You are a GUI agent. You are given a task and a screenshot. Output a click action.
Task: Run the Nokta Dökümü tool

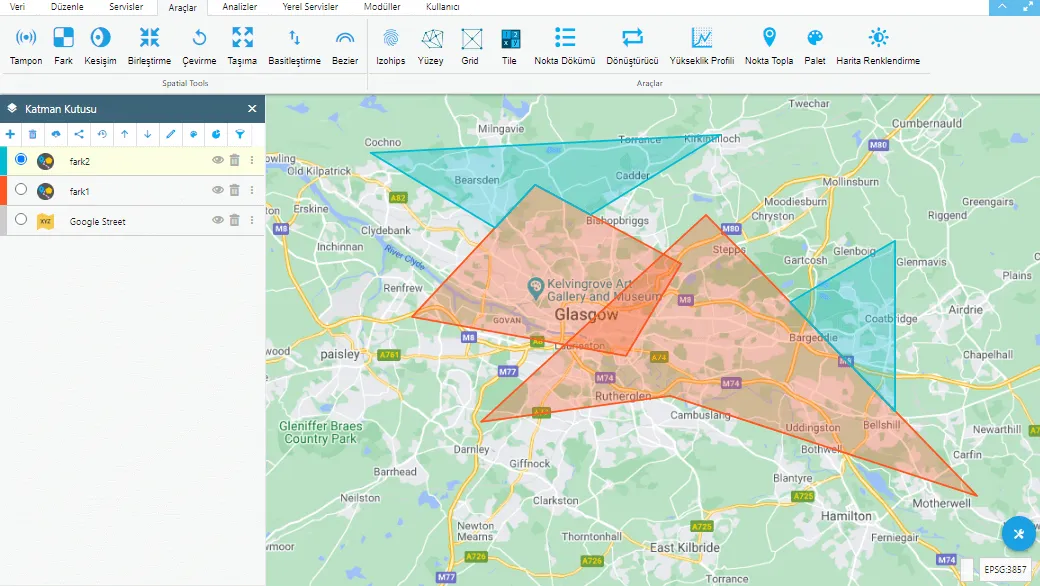pyautogui.click(x=564, y=46)
